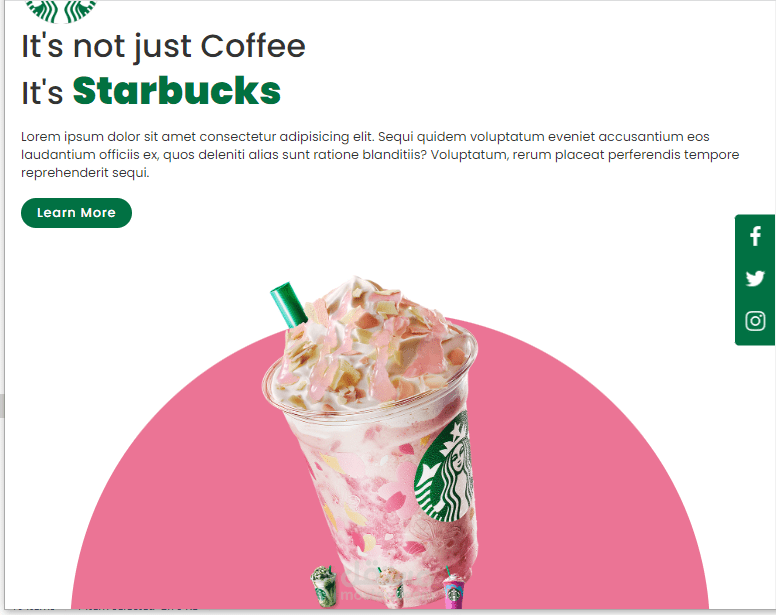Open the Twitter bird icon link
This screenshot has height=615, width=776.
pos(755,279)
